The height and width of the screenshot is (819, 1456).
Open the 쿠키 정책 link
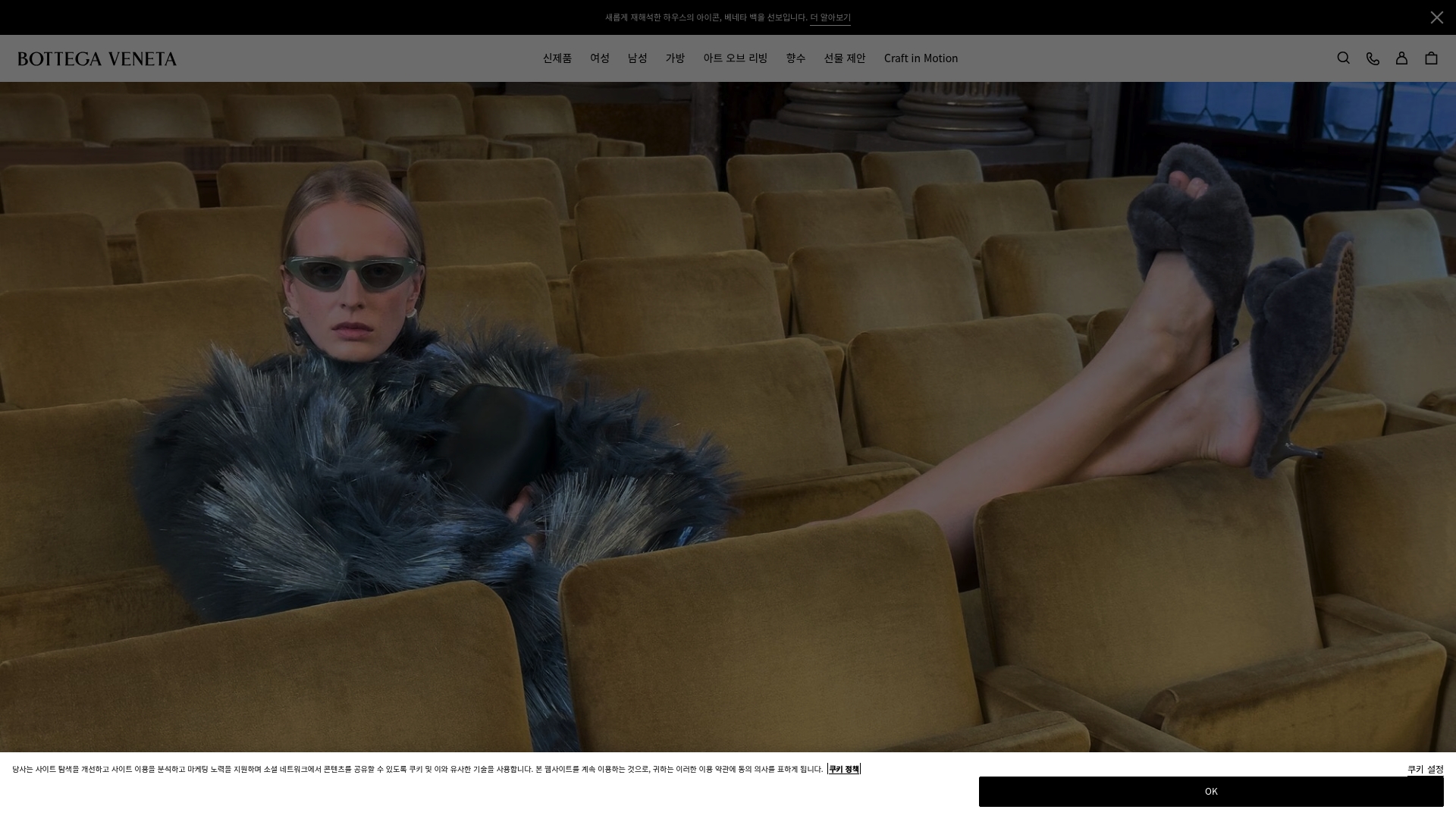pos(843,769)
